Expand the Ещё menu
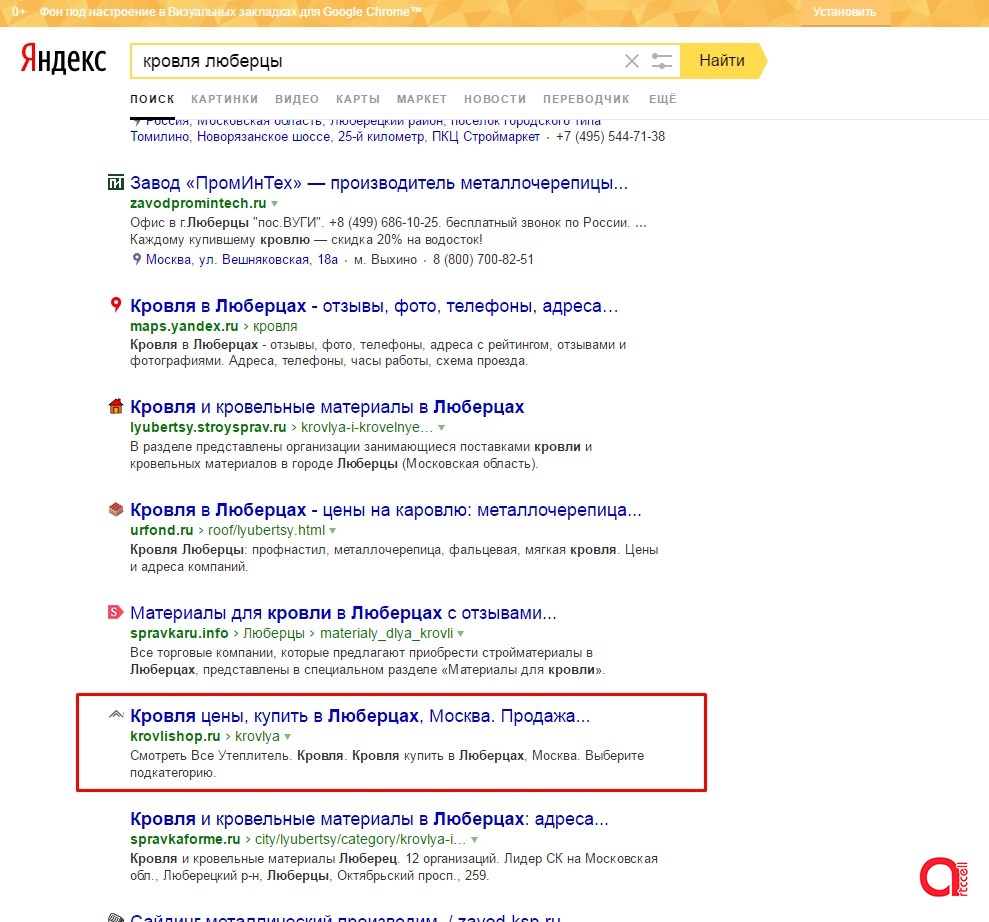The image size is (989, 922). pyautogui.click(x=662, y=99)
